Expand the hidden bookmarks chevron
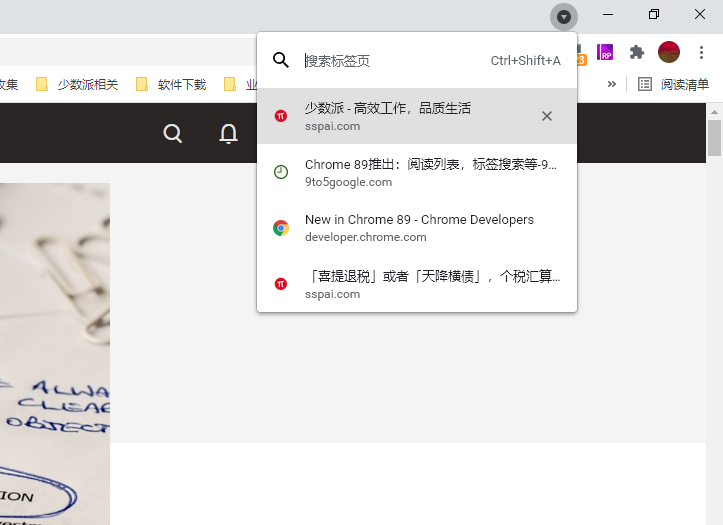Viewport: 723px width, 525px height. coord(612,84)
